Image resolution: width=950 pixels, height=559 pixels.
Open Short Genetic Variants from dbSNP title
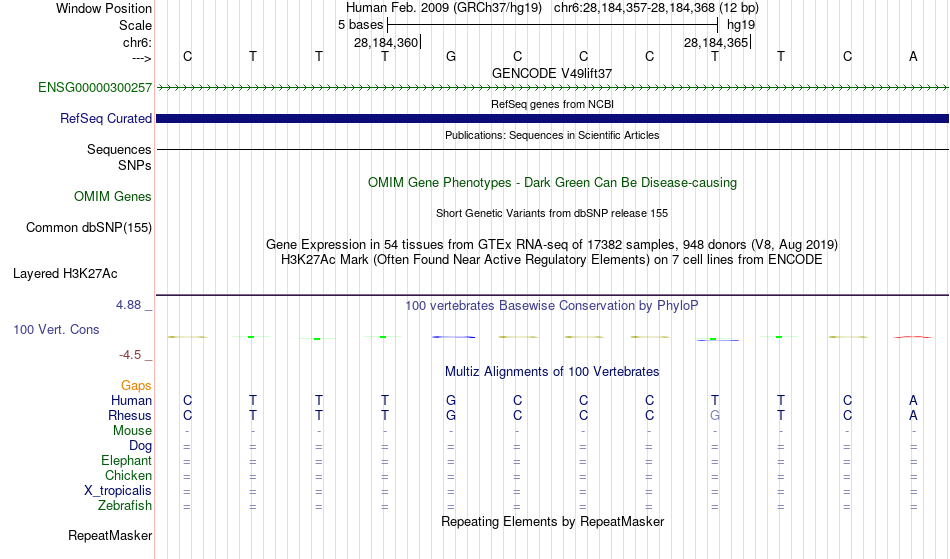(x=552, y=213)
